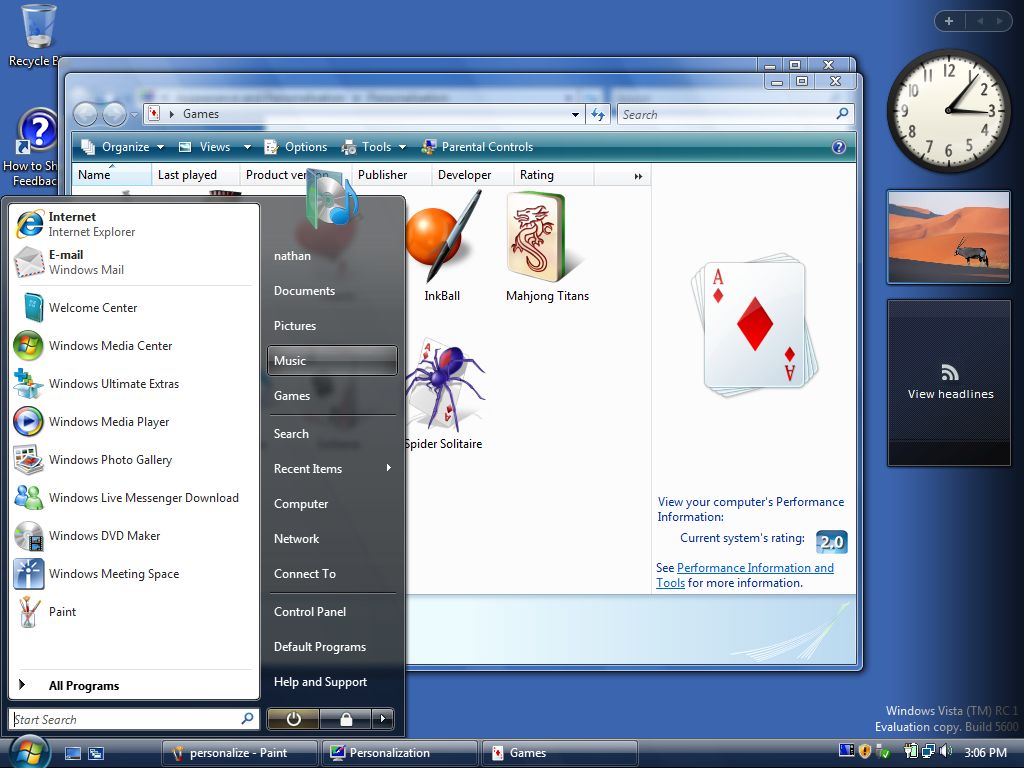
Task: Click the Games window Search box
Action: 735,114
